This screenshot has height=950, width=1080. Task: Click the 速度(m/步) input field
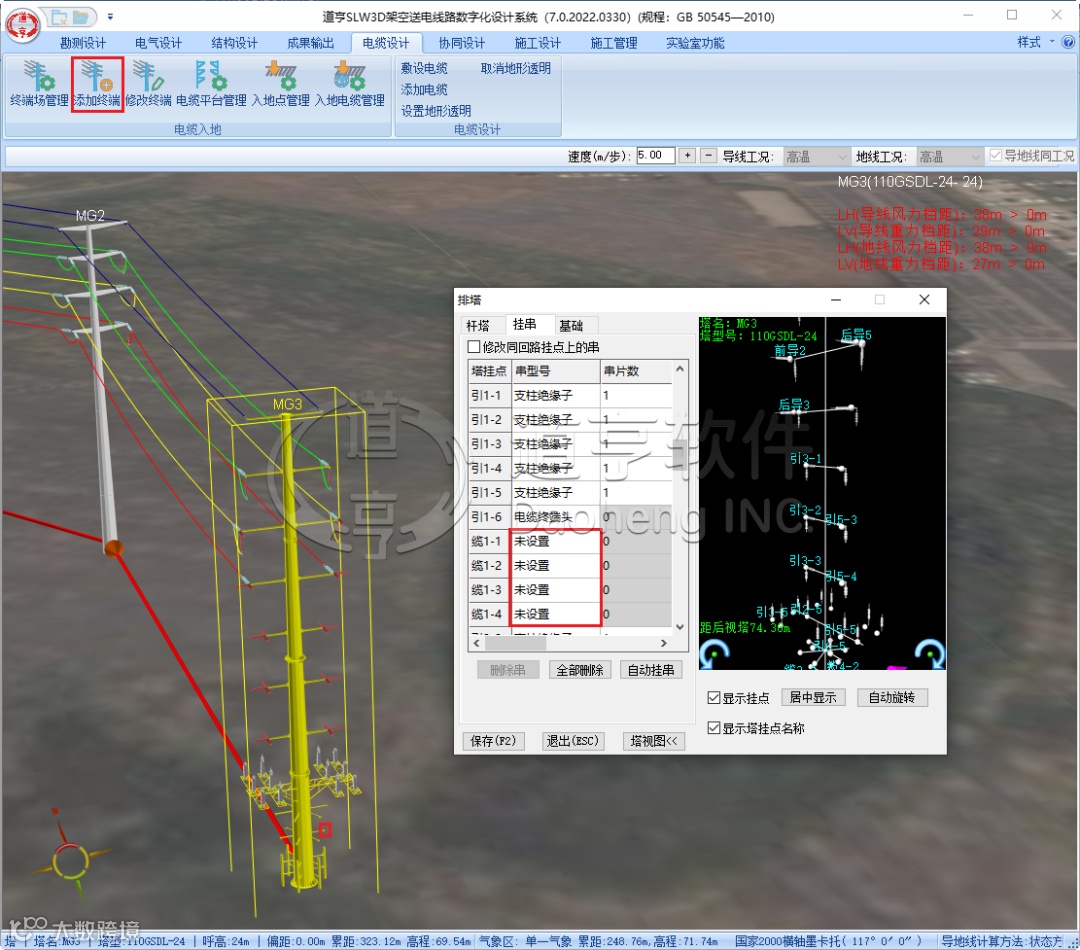(654, 156)
